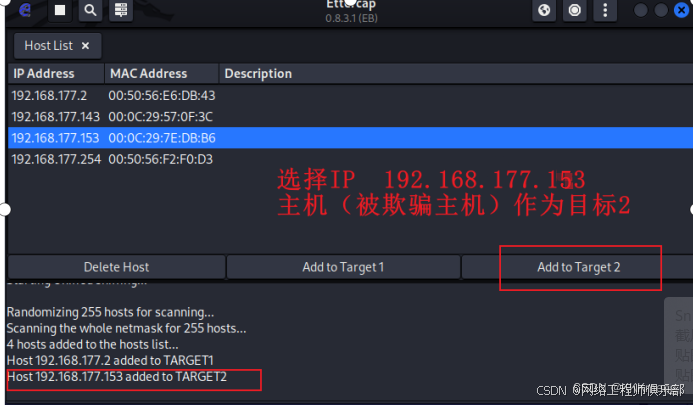Image resolution: width=693 pixels, height=405 pixels.
Task: Select host 192.168.177.254 row
Action: [x=350, y=159]
